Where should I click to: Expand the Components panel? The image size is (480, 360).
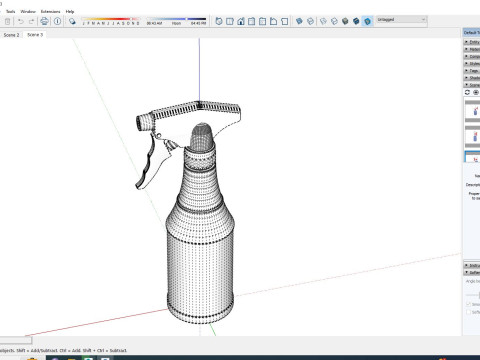[472, 56]
